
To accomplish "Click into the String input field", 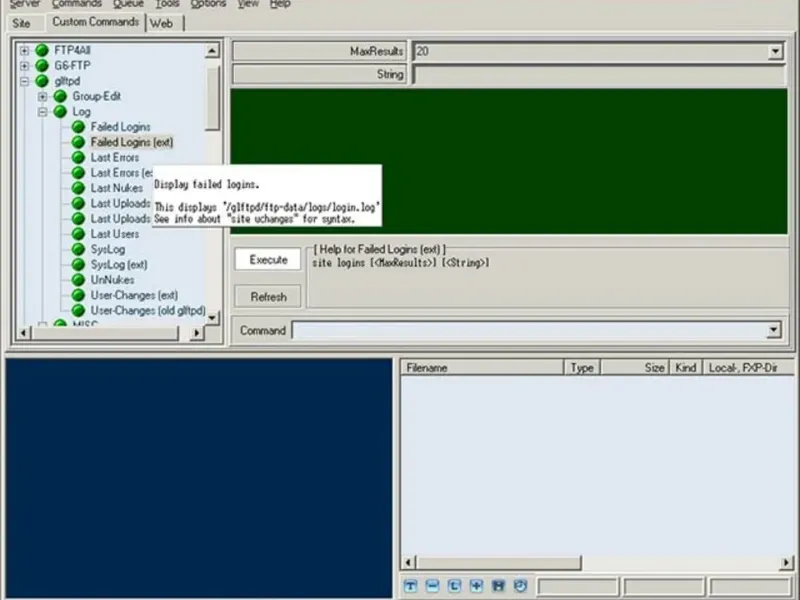I will tap(599, 74).
